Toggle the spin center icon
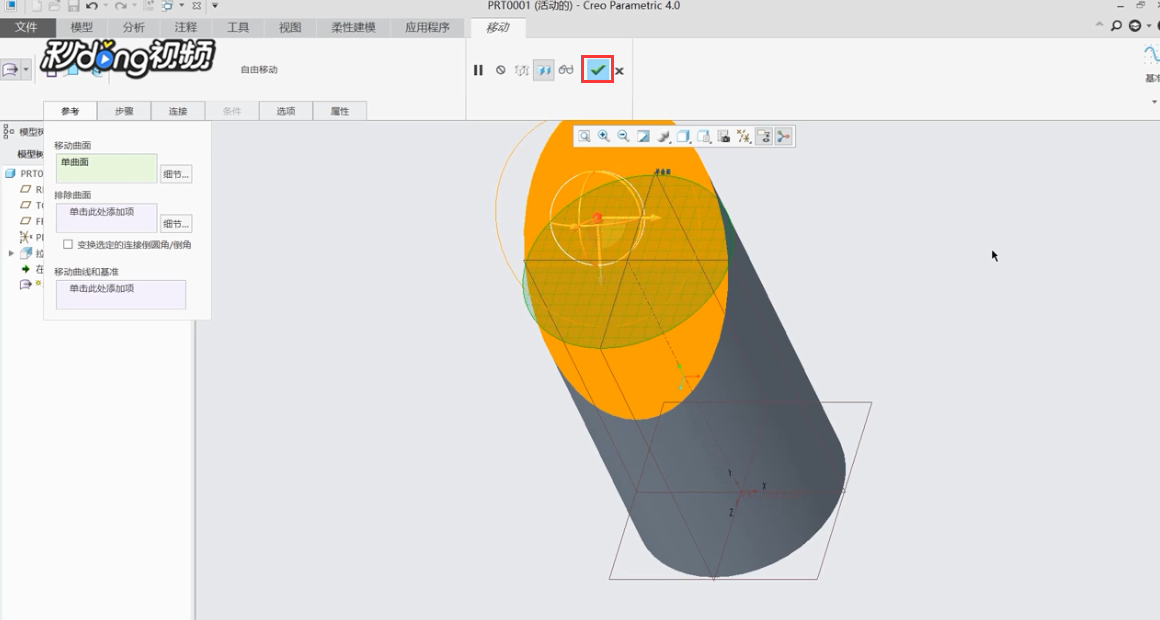This screenshot has width=1160, height=620. click(x=783, y=136)
